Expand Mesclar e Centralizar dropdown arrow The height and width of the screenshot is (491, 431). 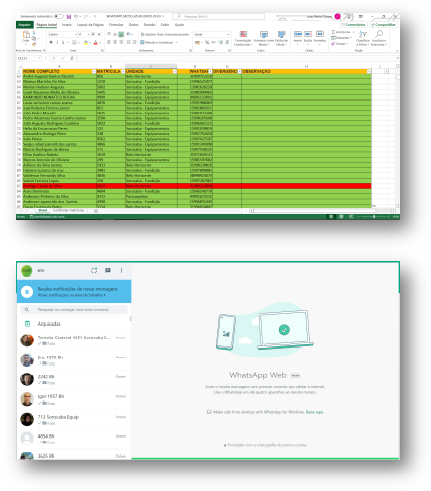[176, 42]
